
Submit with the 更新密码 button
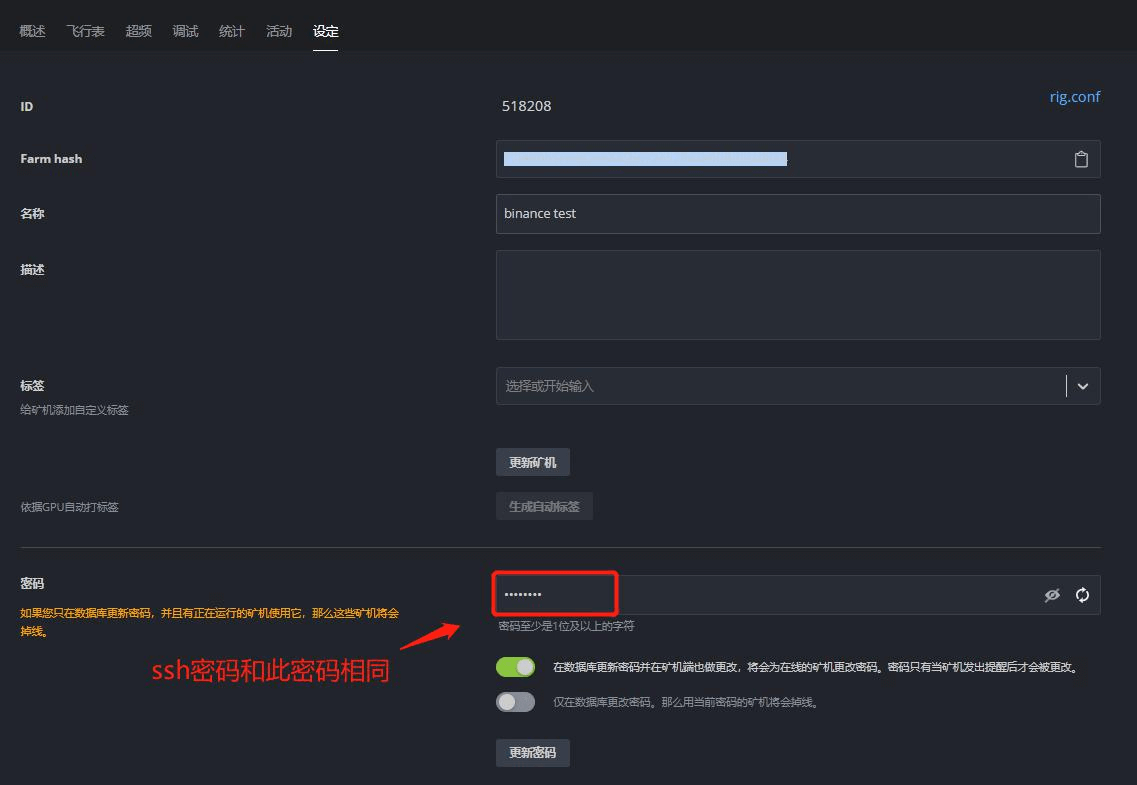pos(532,752)
